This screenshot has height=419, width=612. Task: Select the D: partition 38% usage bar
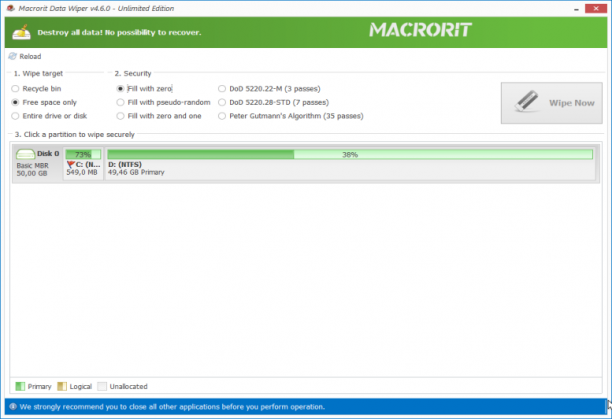click(x=350, y=154)
